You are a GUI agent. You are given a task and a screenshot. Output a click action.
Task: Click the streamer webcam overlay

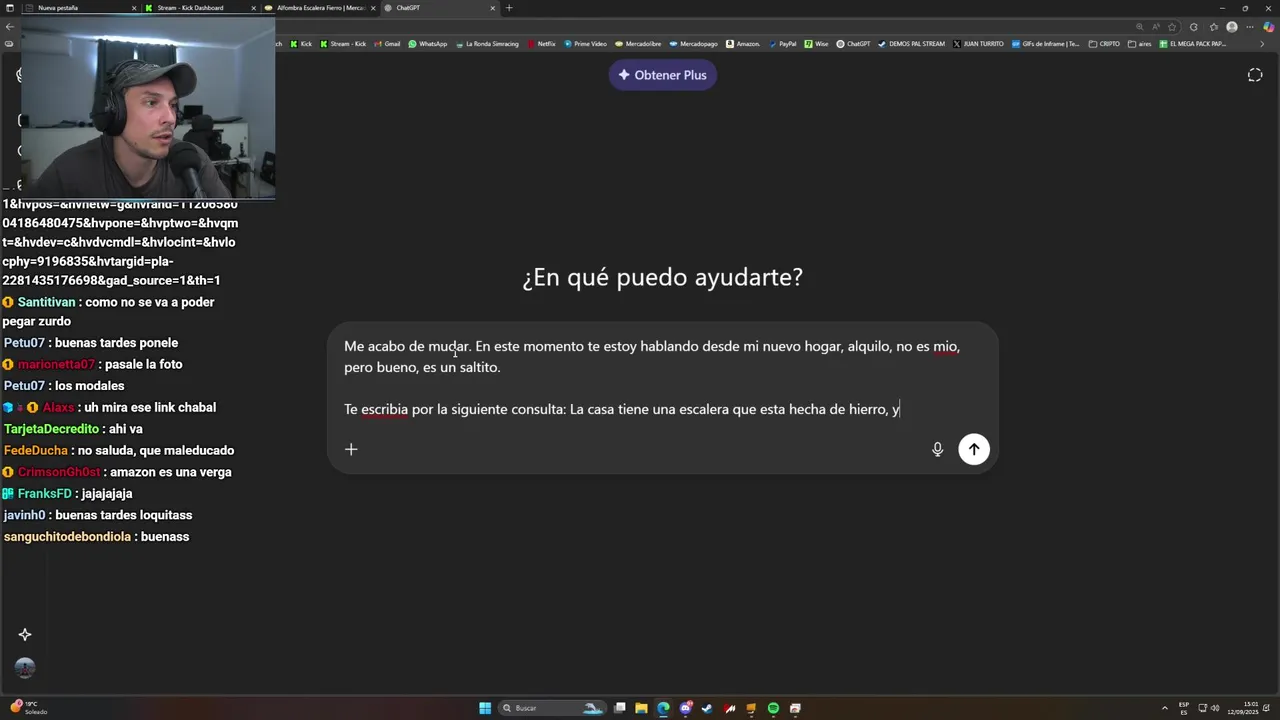click(x=148, y=107)
